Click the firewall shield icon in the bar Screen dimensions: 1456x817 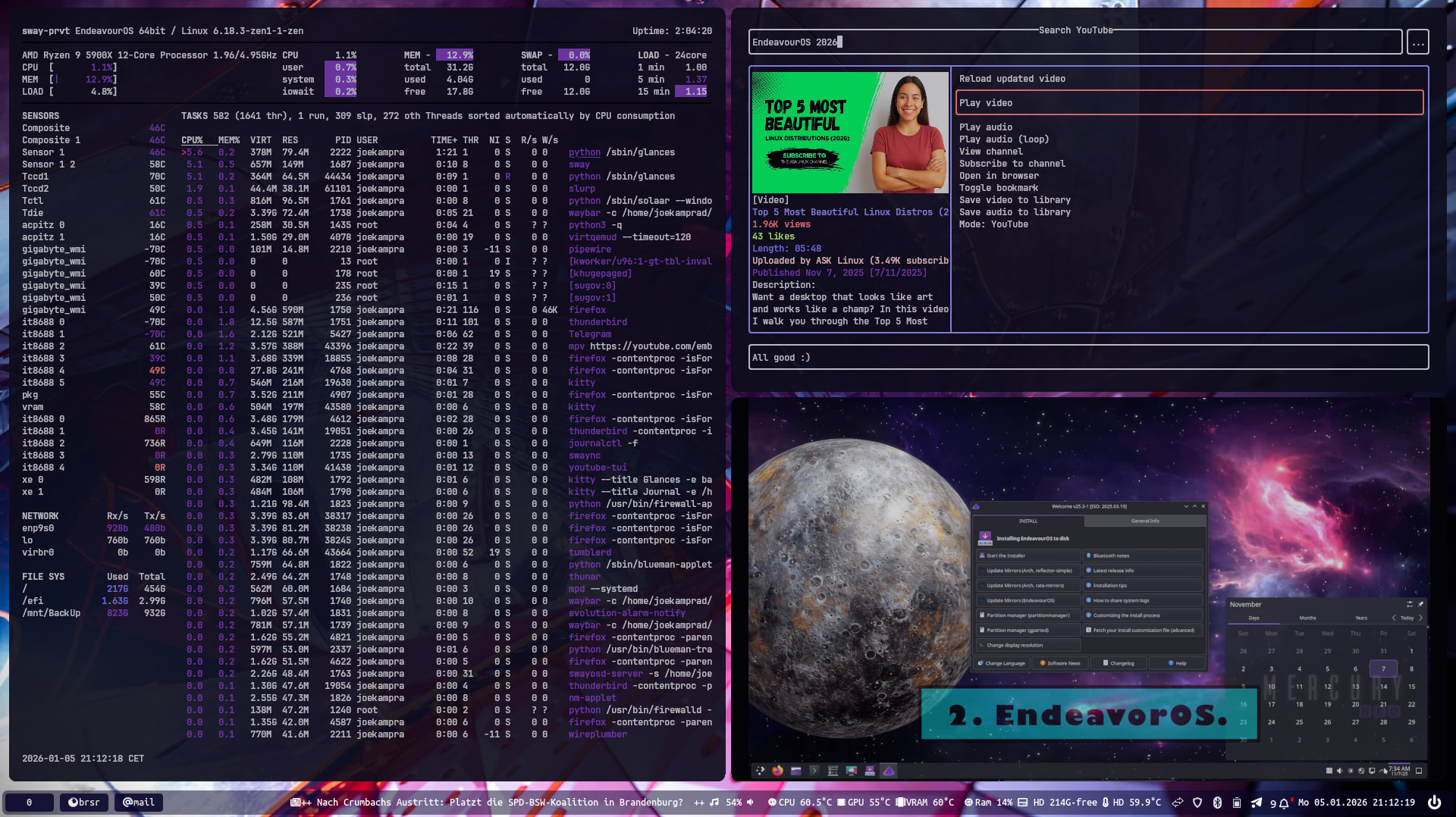coord(1197,803)
